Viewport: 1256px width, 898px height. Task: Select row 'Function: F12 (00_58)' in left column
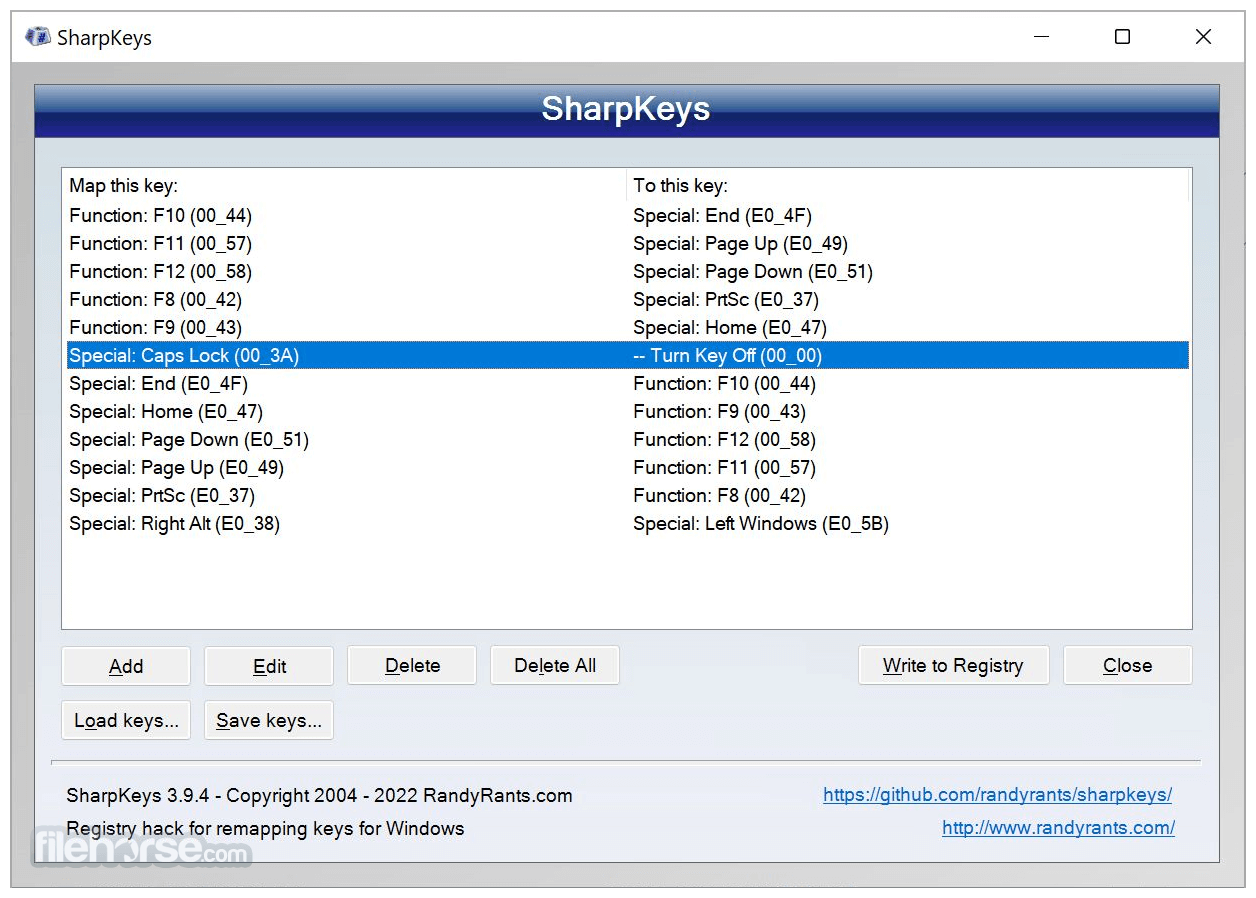[161, 271]
